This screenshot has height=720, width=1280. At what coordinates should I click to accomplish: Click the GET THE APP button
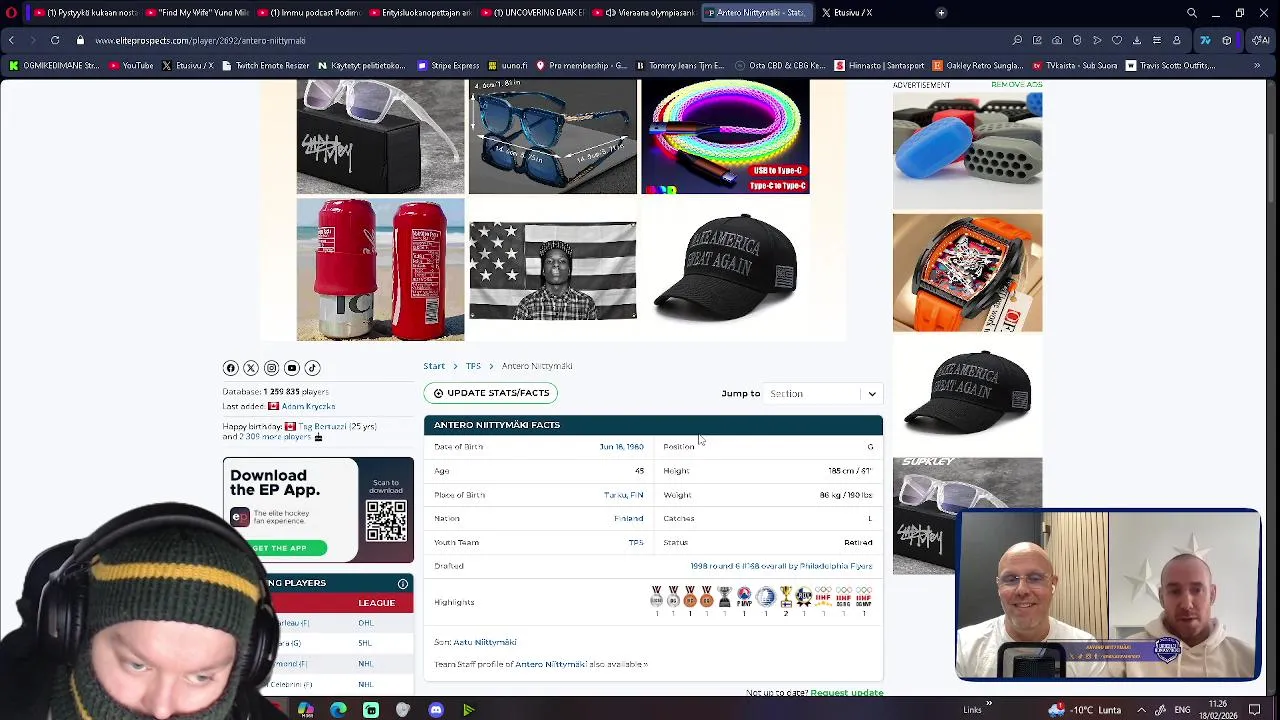click(x=279, y=548)
